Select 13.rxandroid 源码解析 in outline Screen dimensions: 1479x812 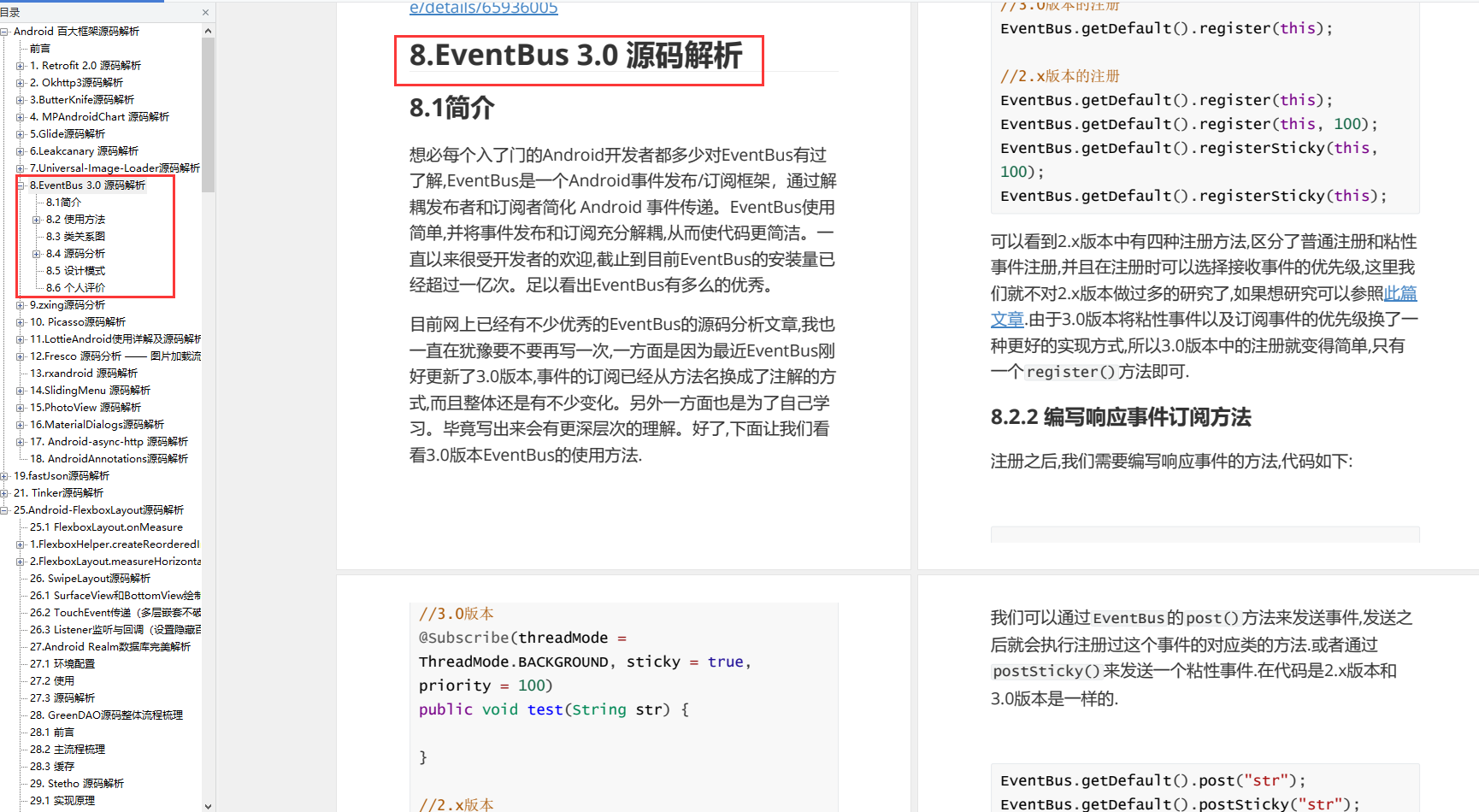point(84,374)
